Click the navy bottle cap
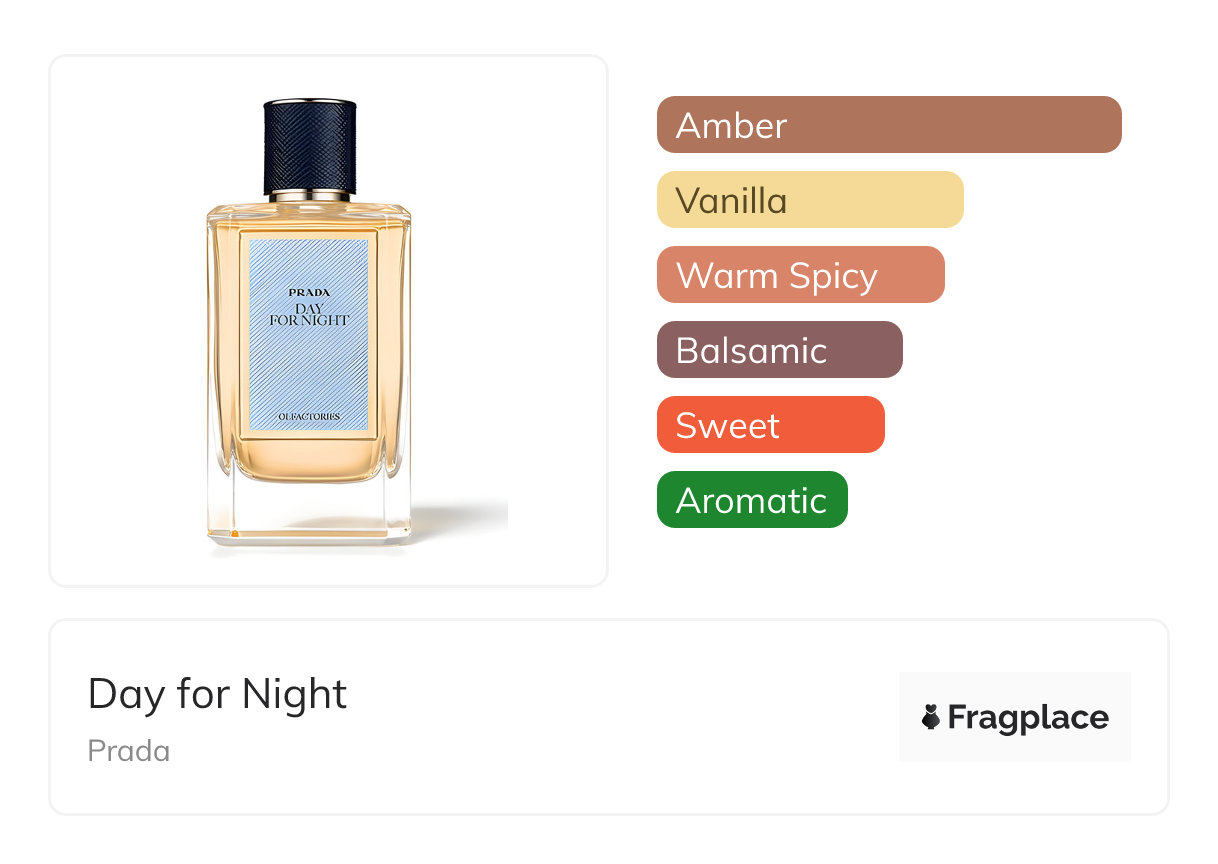Screen dimensions: 1218x864 (x=310, y=145)
